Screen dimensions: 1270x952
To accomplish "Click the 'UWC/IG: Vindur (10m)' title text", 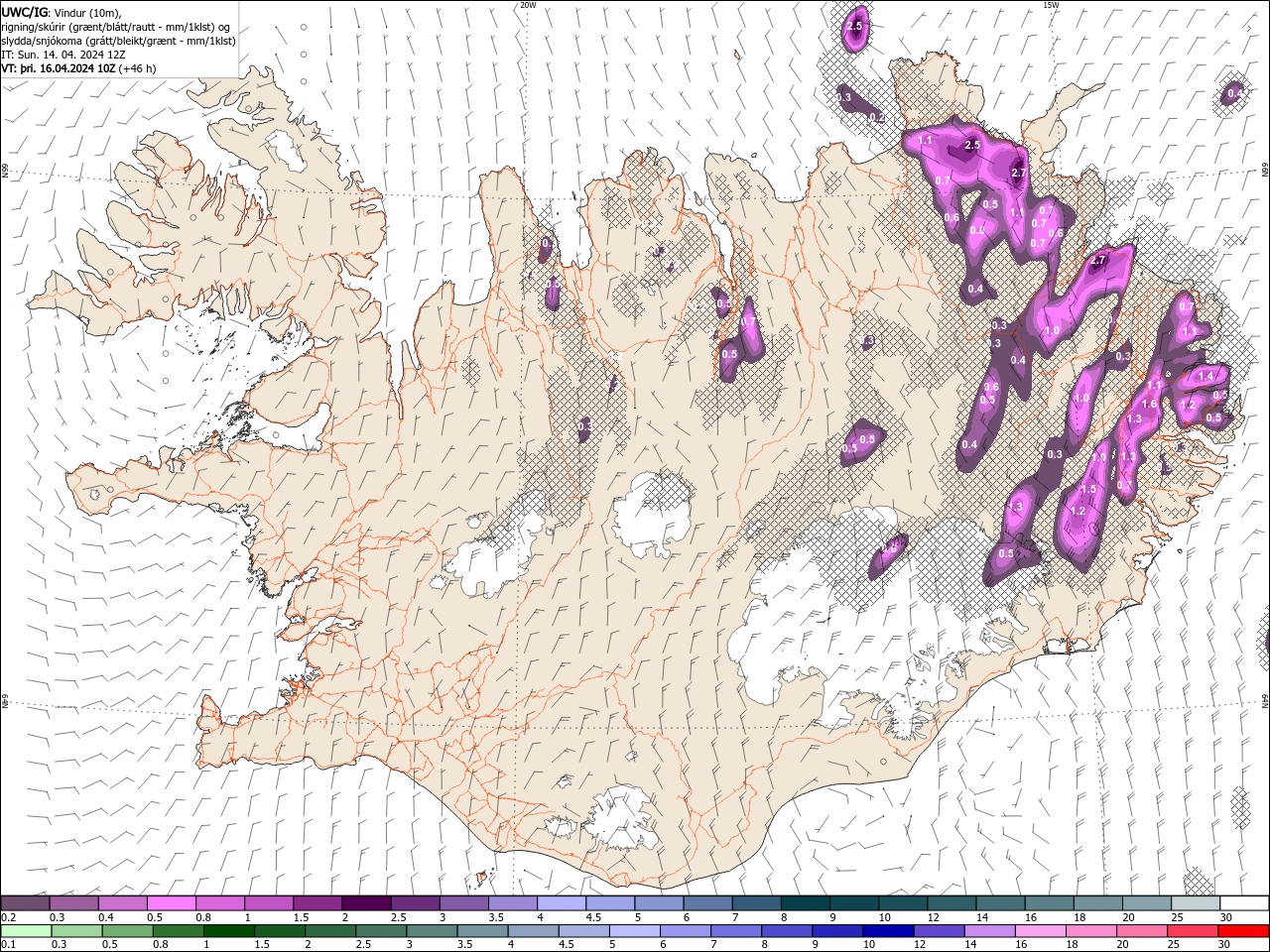I will [x=62, y=12].
